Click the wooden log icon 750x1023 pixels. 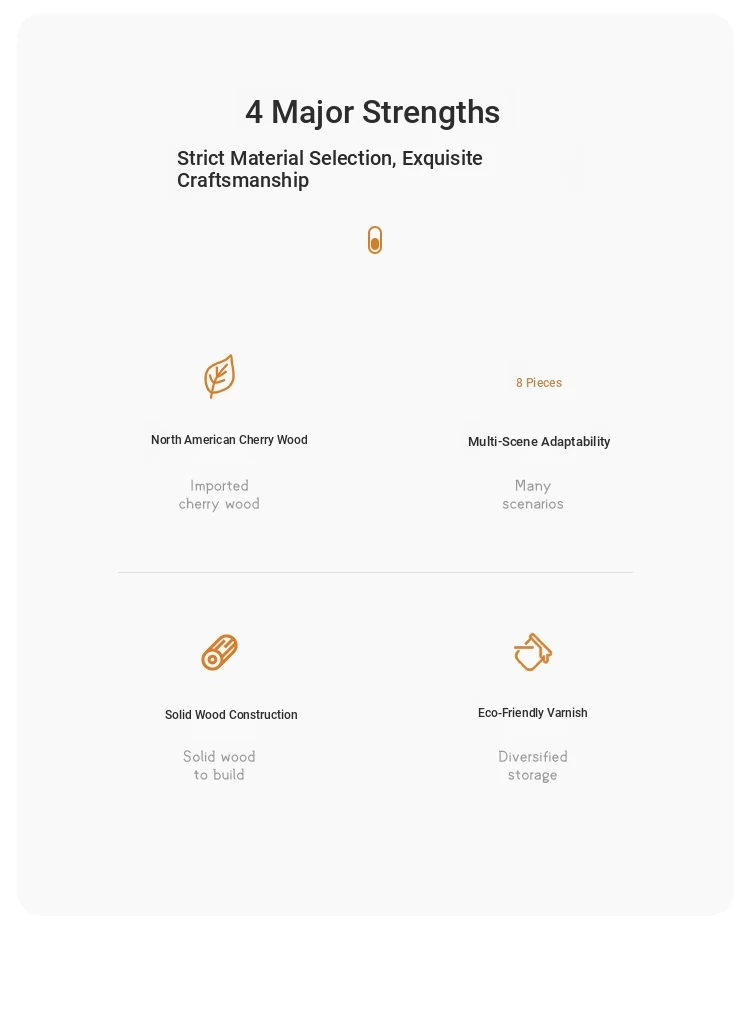219,652
